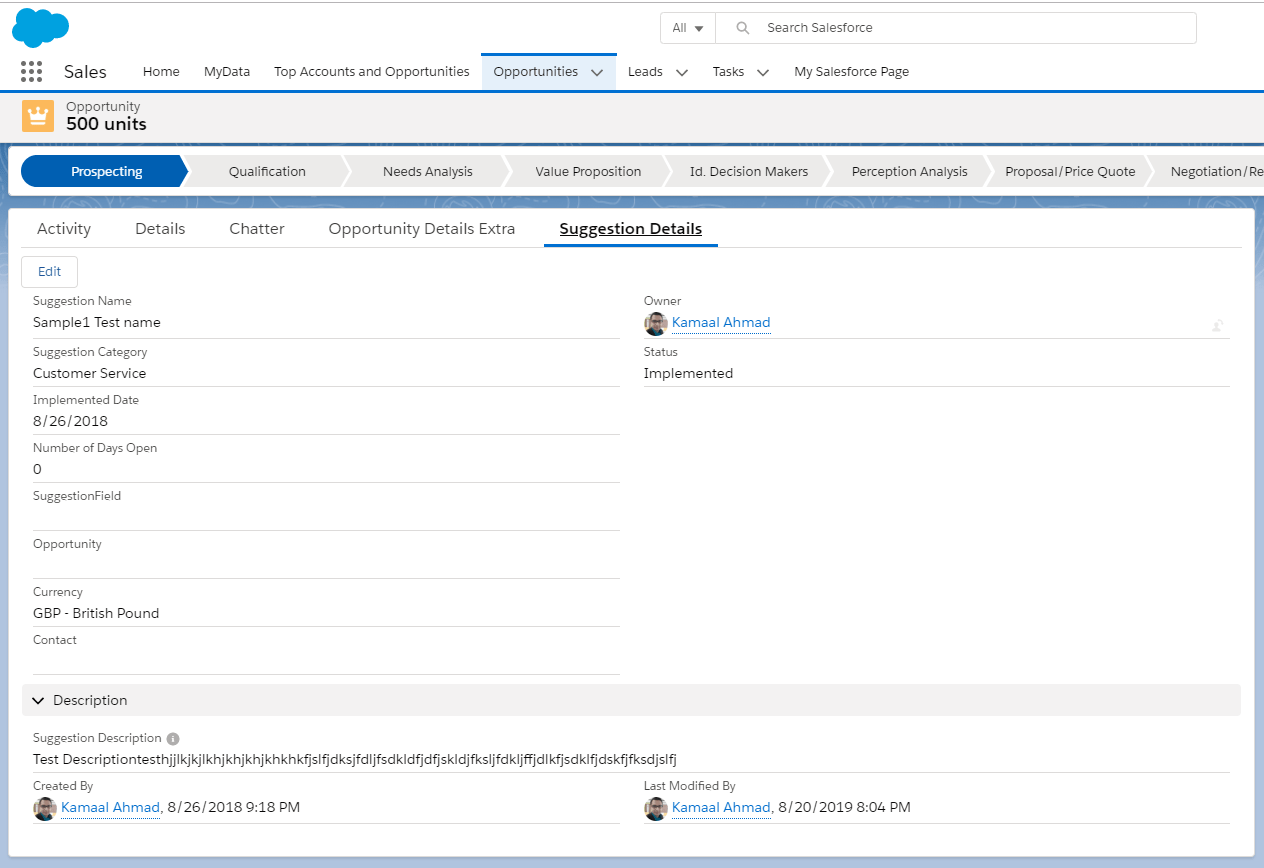Collapse the Description section
This screenshot has height=868, width=1264.
(38, 701)
